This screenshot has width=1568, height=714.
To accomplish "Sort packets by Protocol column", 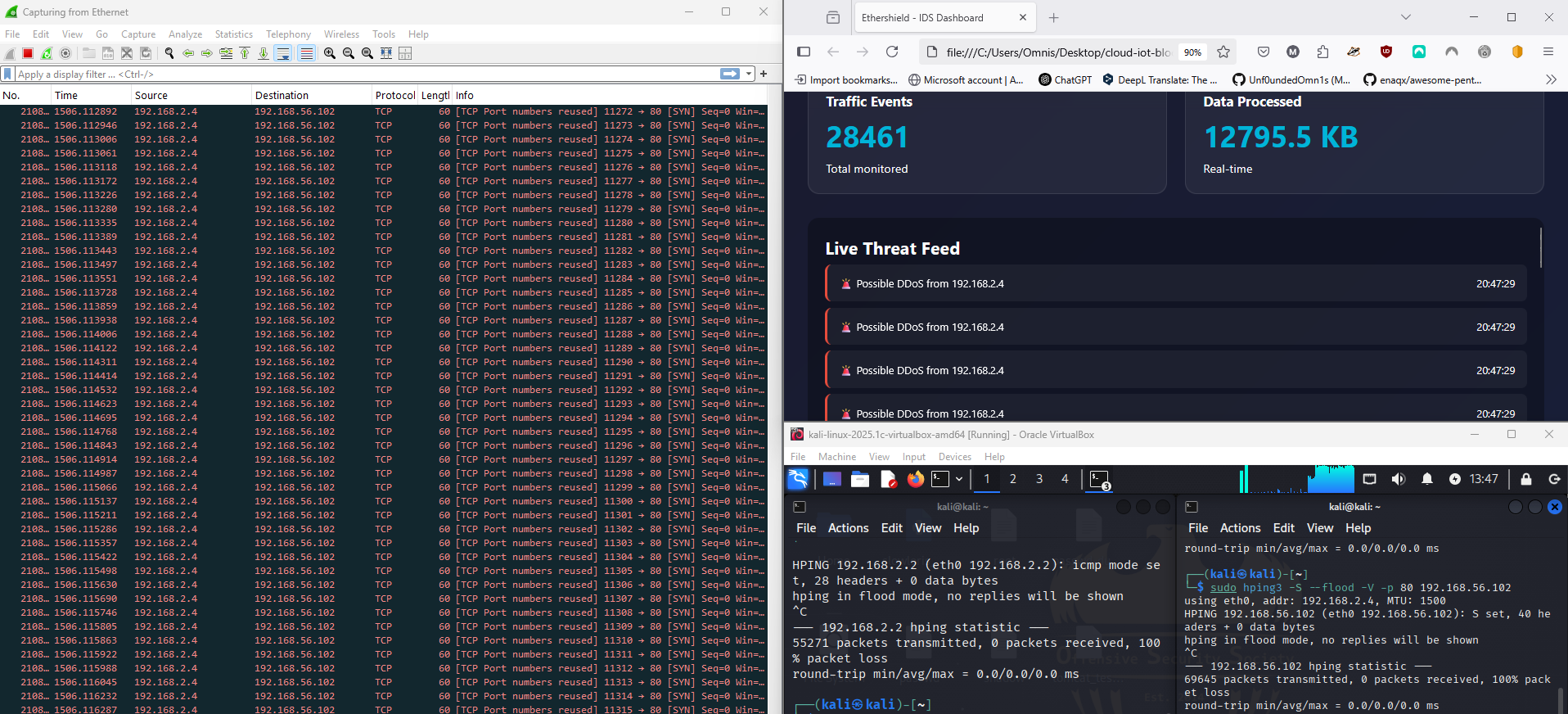I will click(x=395, y=96).
